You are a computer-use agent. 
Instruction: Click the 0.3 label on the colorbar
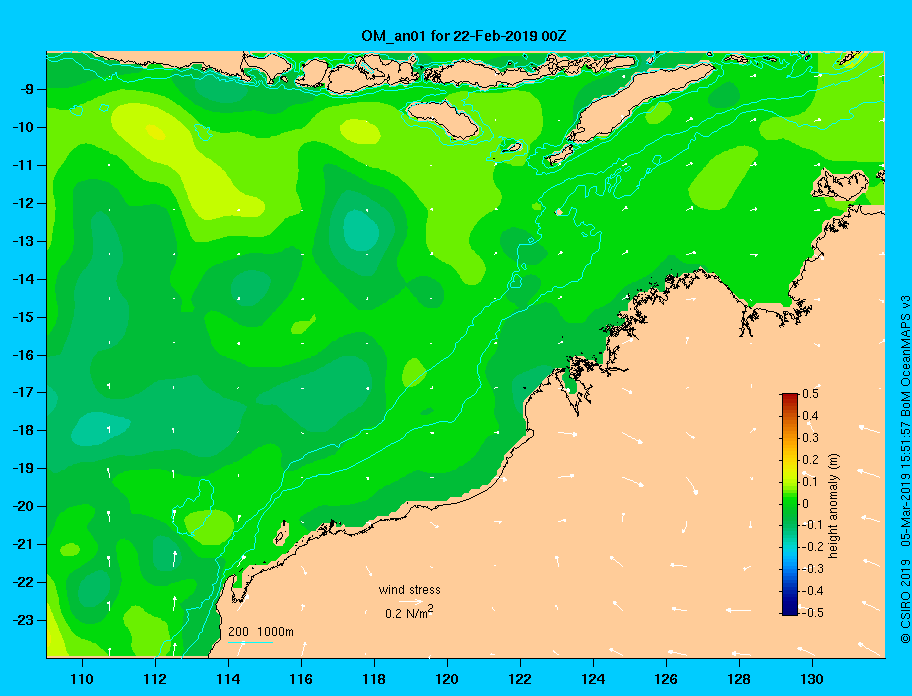811,438
